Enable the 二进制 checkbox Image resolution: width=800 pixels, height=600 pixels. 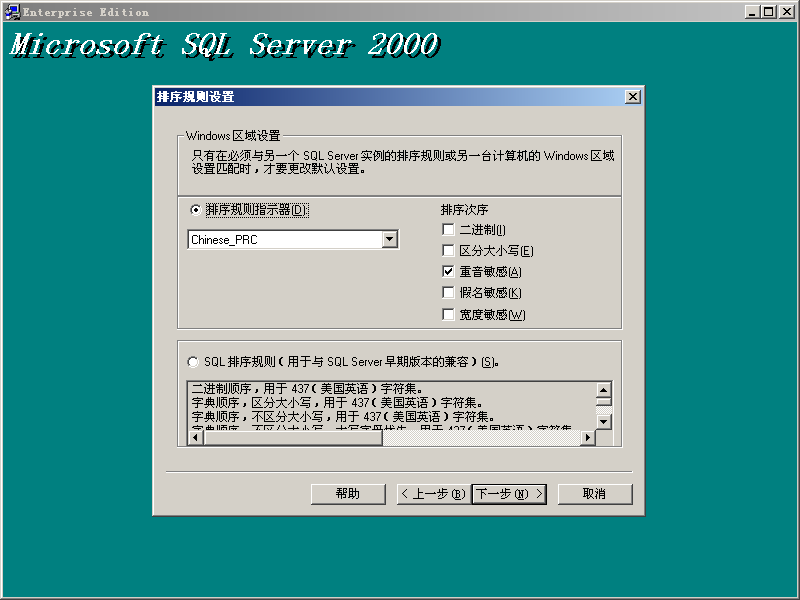(448, 230)
